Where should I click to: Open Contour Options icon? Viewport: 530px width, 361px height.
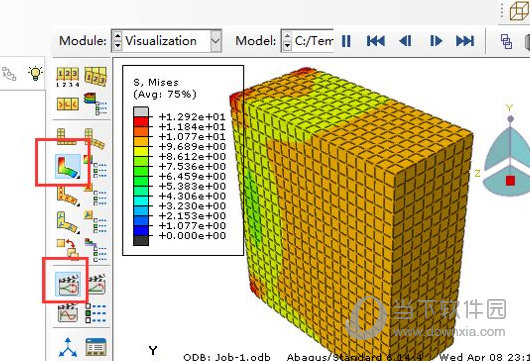95,166
